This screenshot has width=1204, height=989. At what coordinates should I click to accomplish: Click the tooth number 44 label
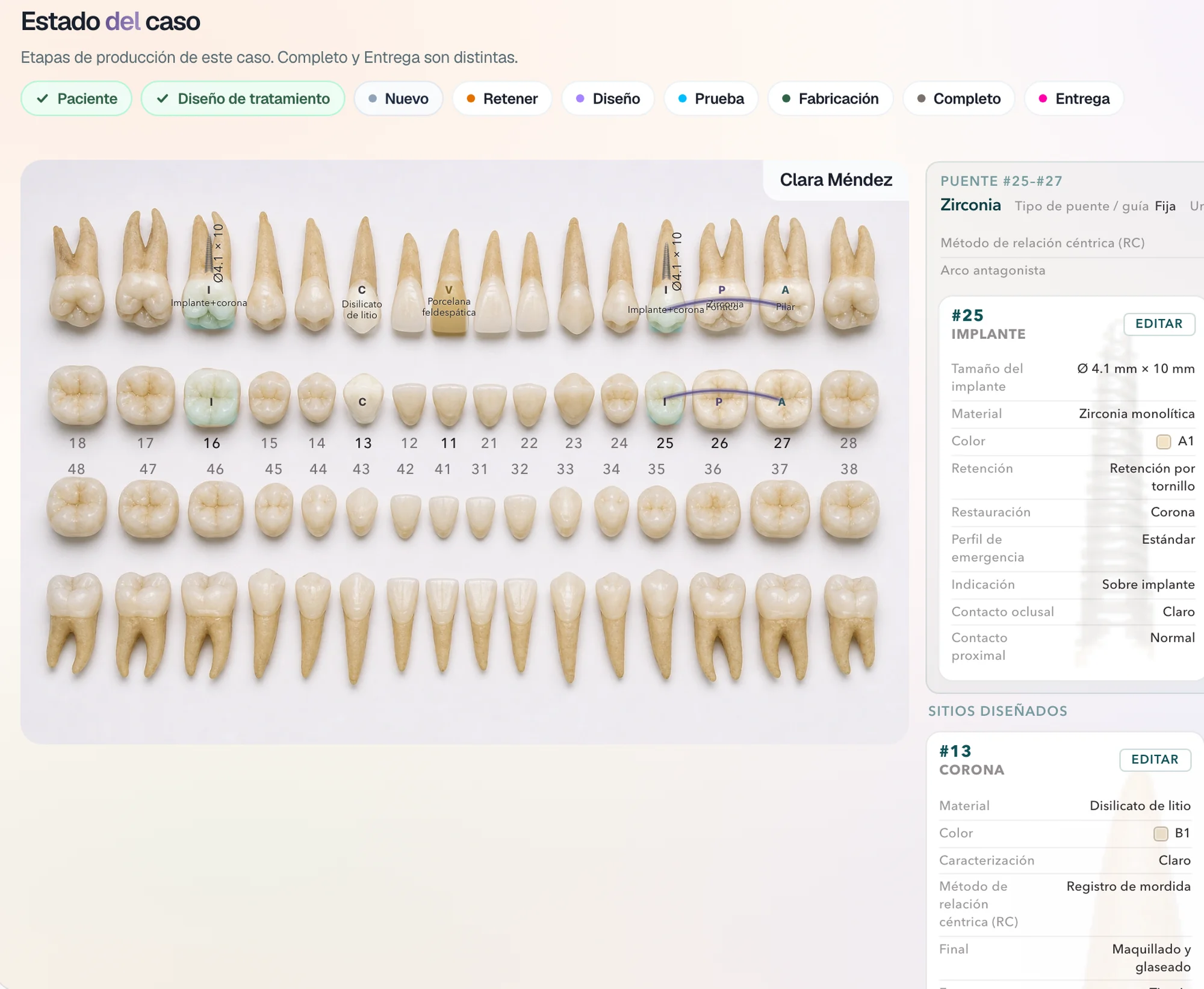[318, 470]
